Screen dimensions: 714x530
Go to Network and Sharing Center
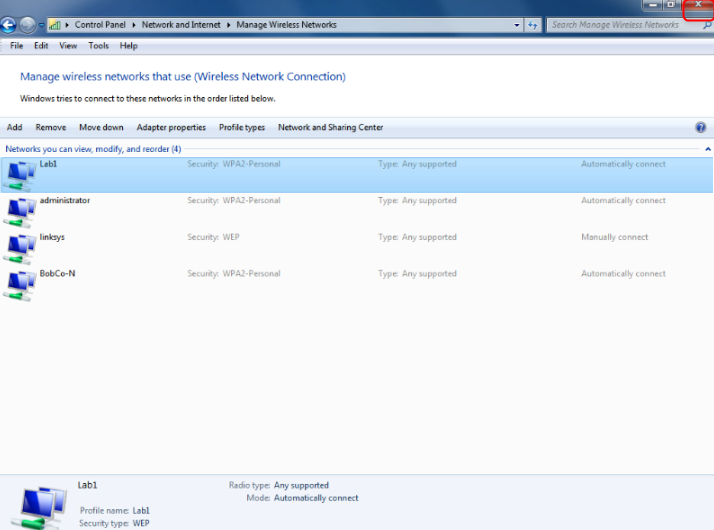coord(331,127)
